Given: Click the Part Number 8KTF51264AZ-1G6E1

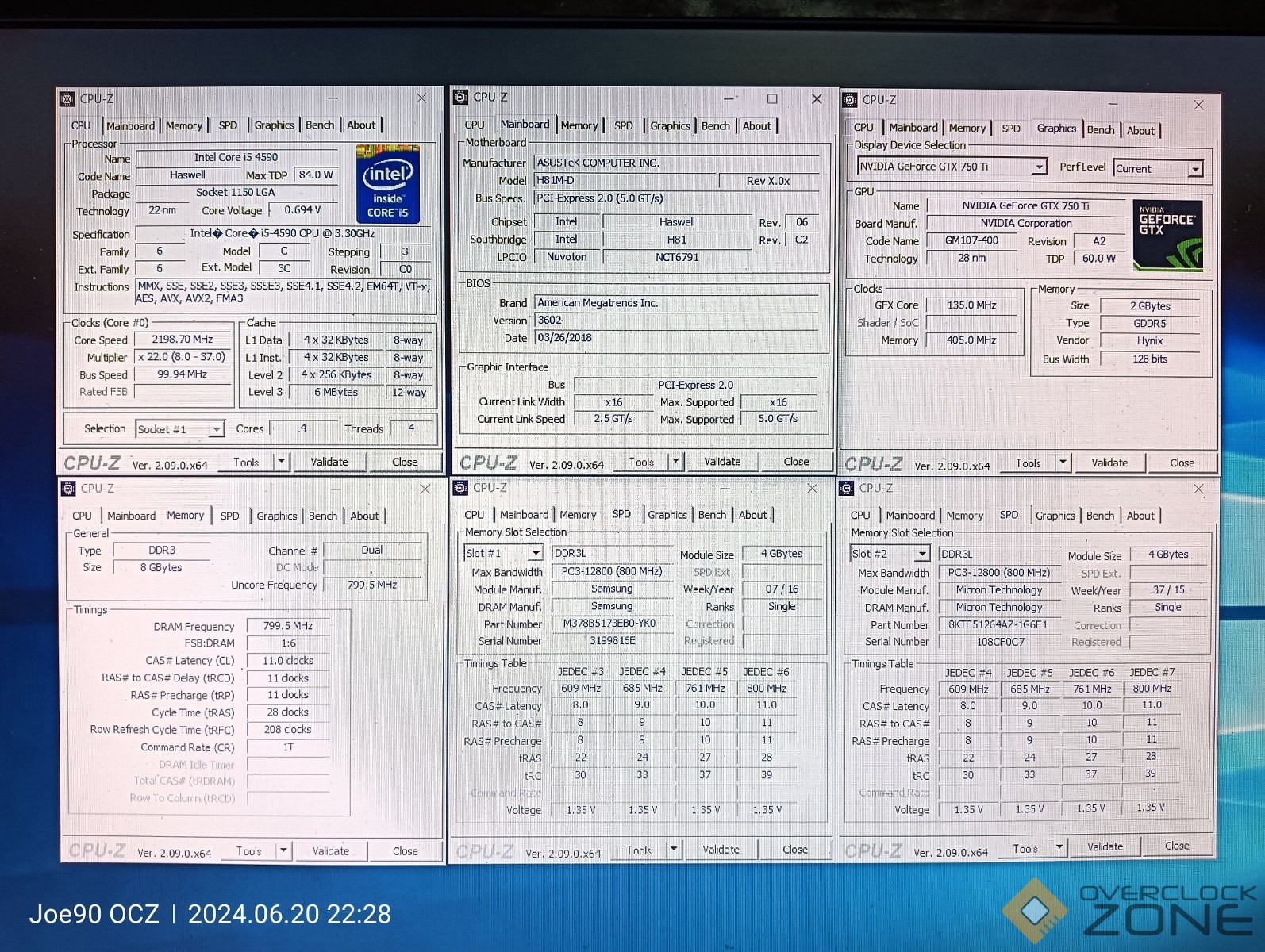Looking at the screenshot, I should click(x=998, y=624).
